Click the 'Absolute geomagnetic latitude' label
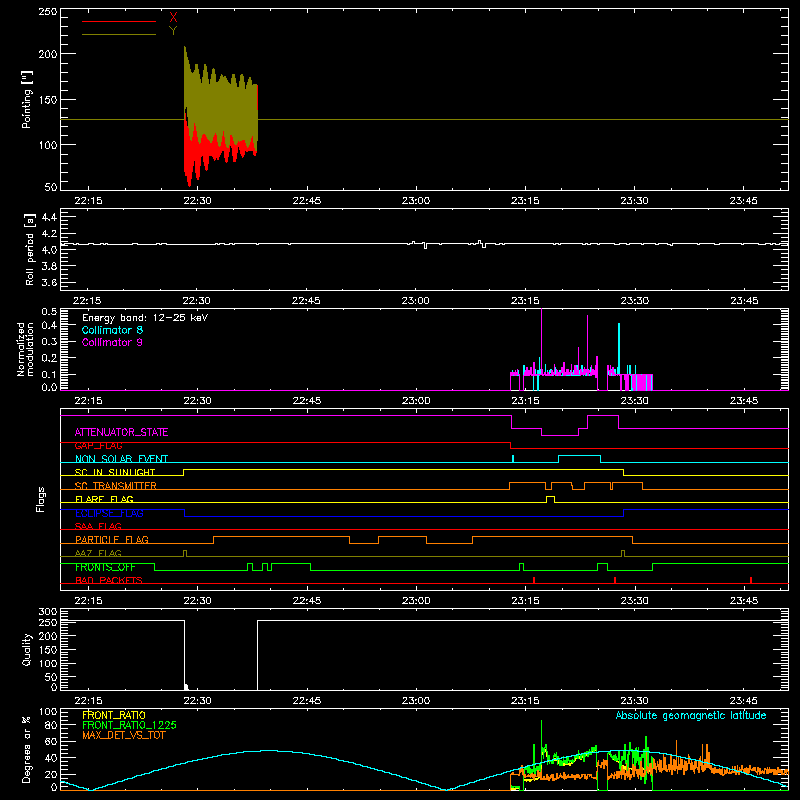 pyautogui.click(x=691, y=716)
